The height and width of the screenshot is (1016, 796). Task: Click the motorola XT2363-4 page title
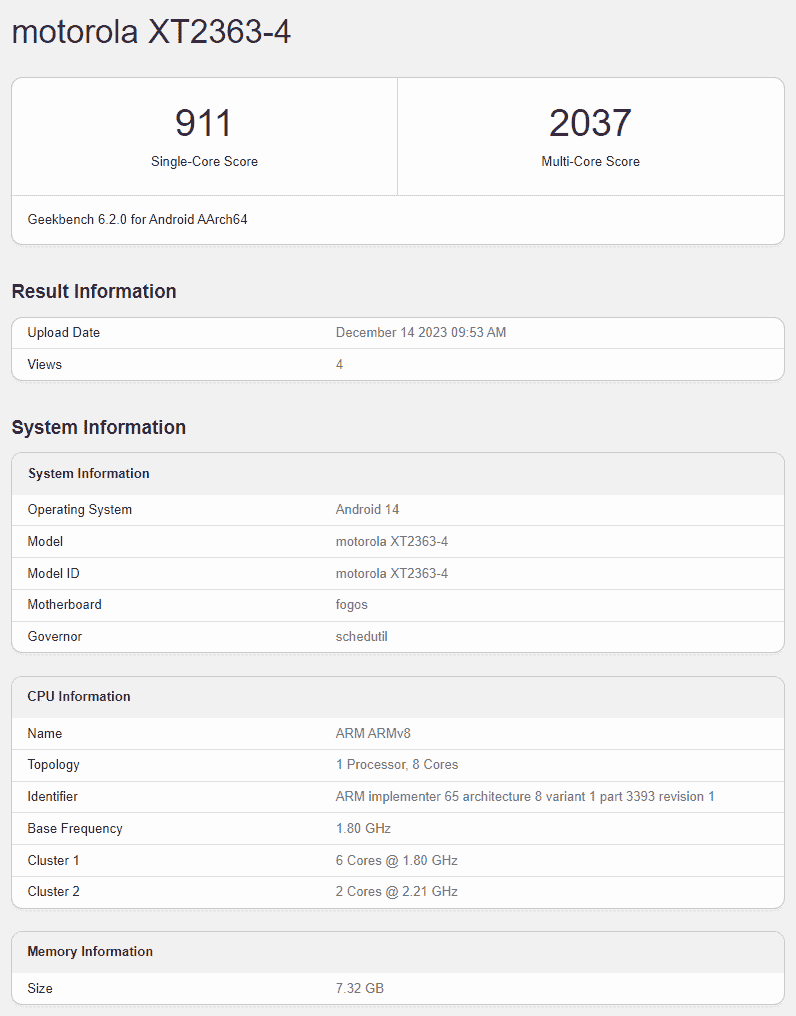151,32
